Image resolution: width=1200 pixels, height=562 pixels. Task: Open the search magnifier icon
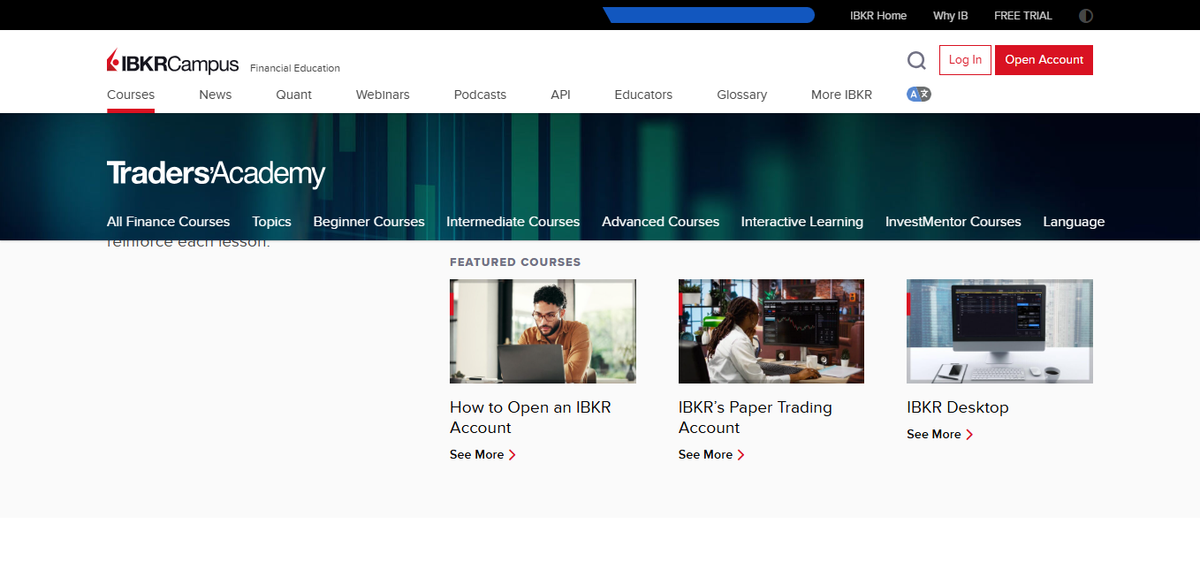pos(916,61)
